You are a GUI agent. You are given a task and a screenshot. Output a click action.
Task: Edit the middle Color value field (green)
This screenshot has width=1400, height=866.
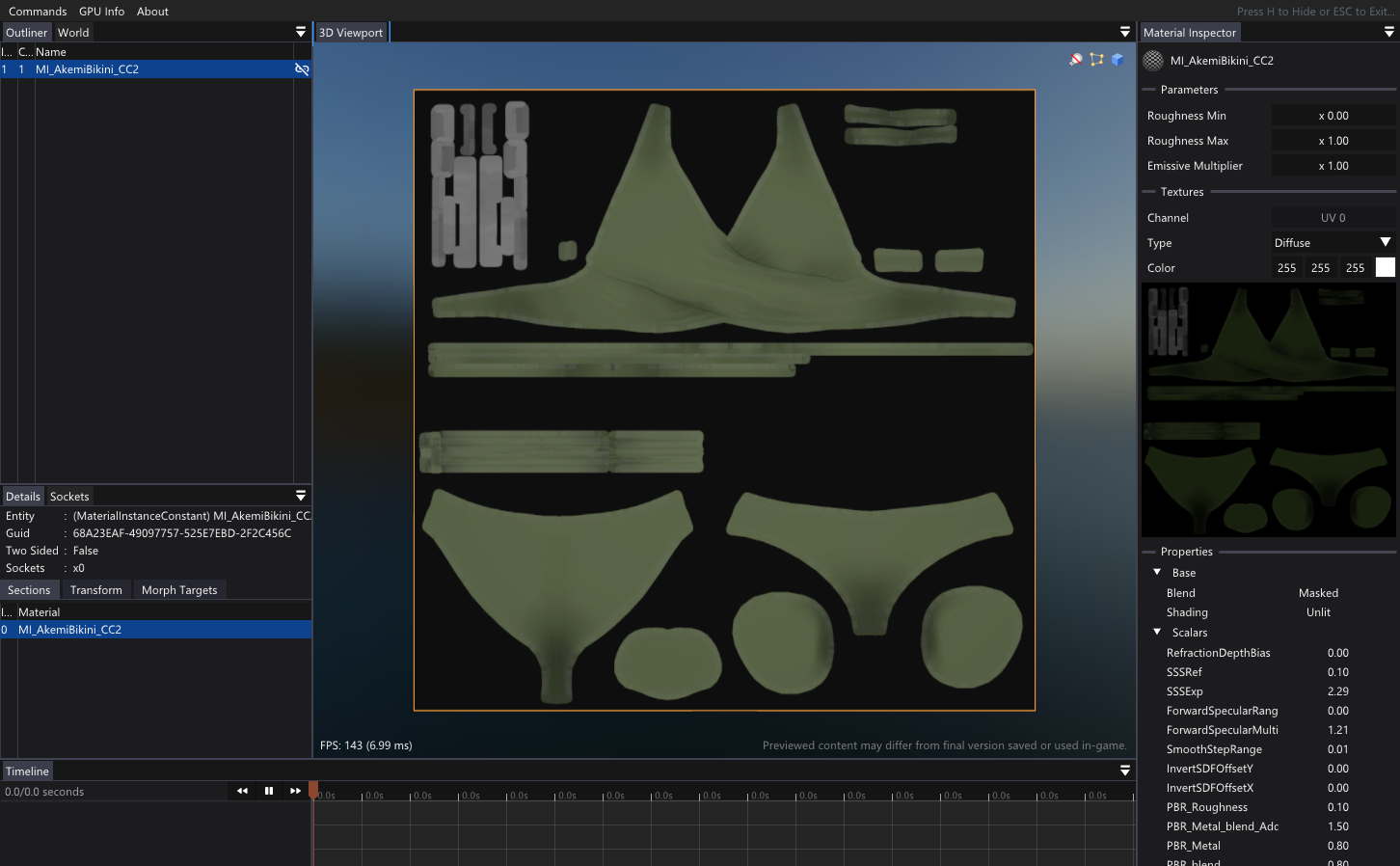click(1321, 268)
